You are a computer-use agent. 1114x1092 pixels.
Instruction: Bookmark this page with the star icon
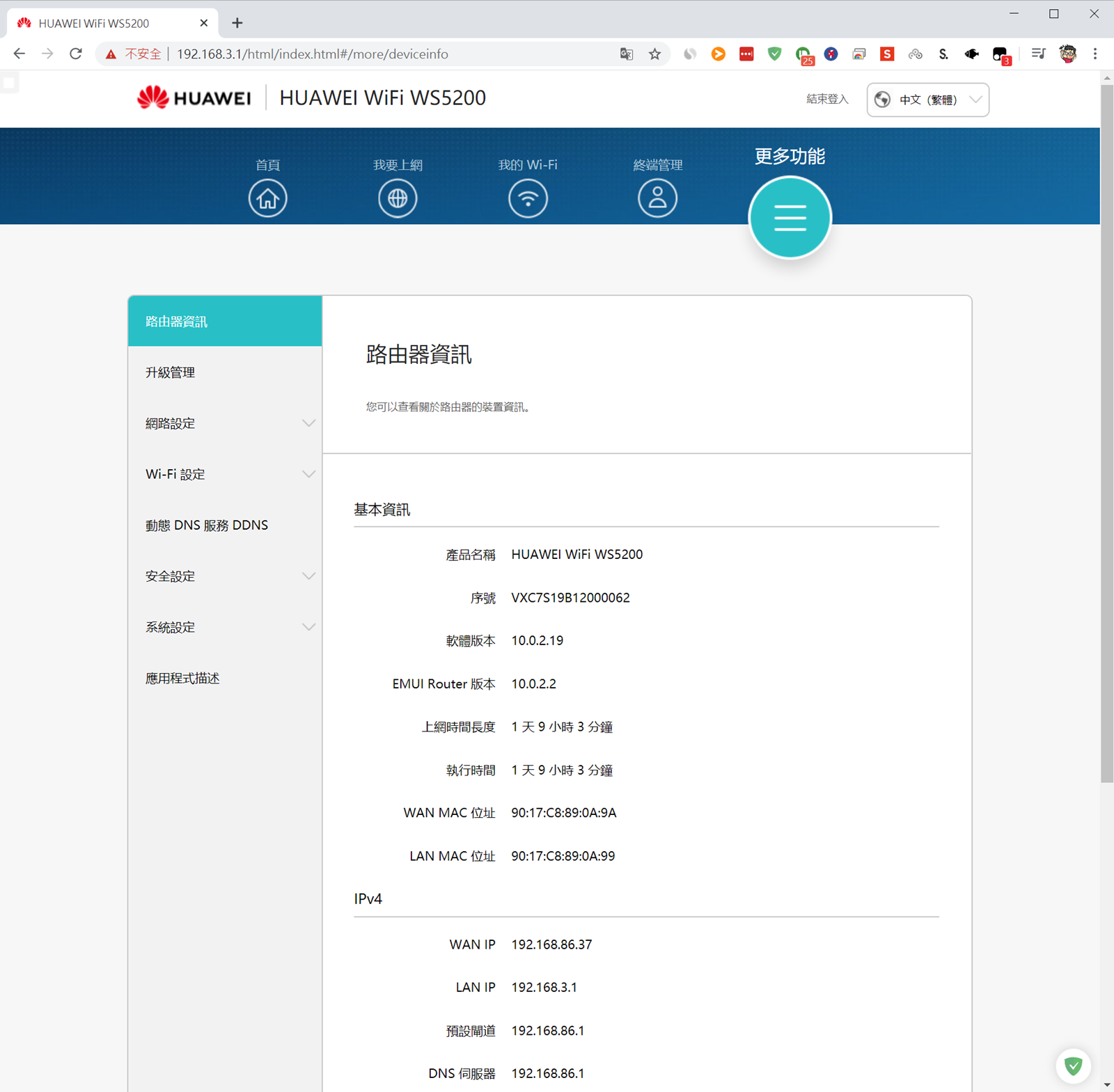(x=654, y=54)
